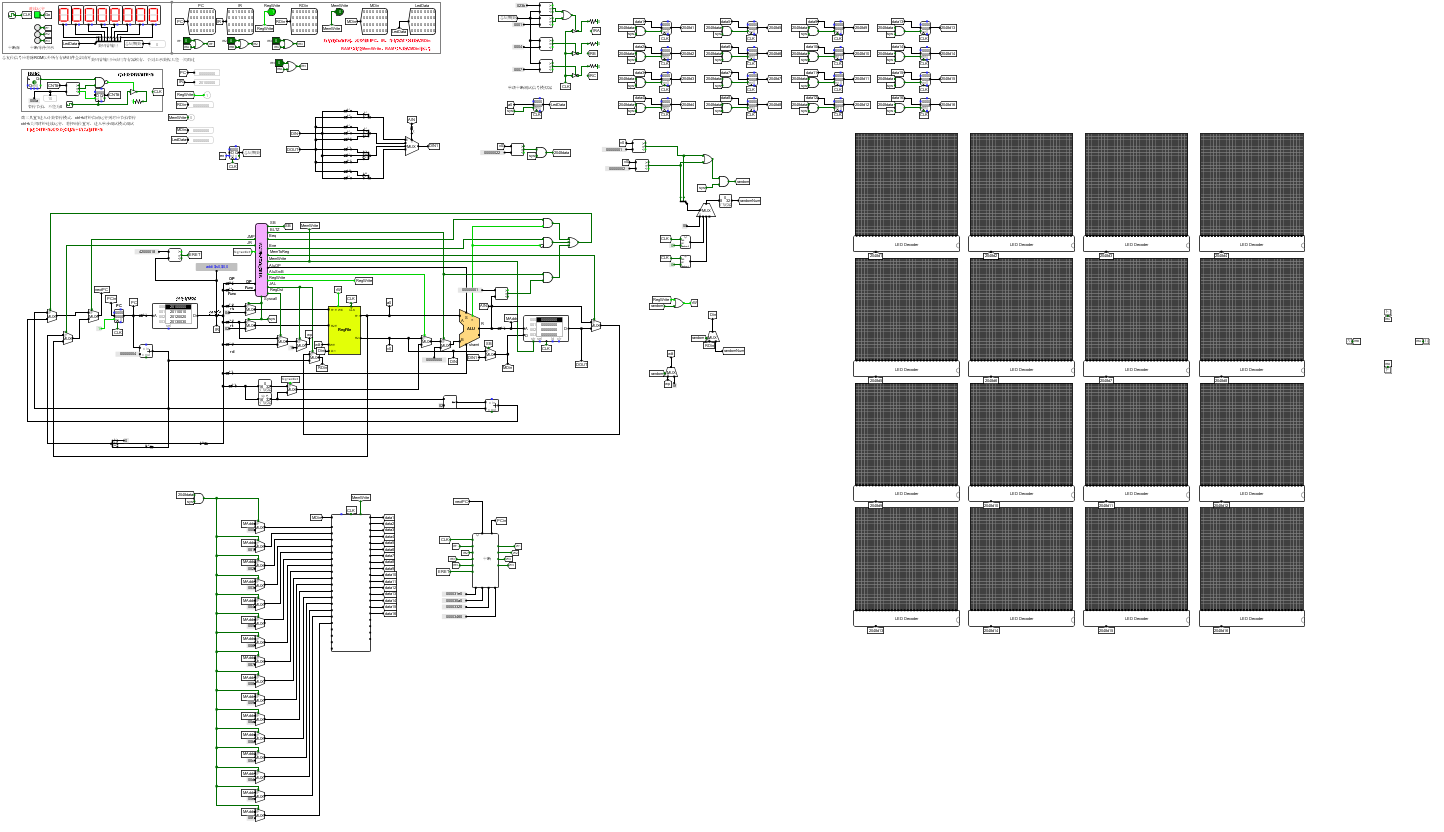Select the IR LED matrix in the top panel
This screenshot has height=832, width=1444.
point(240,21)
